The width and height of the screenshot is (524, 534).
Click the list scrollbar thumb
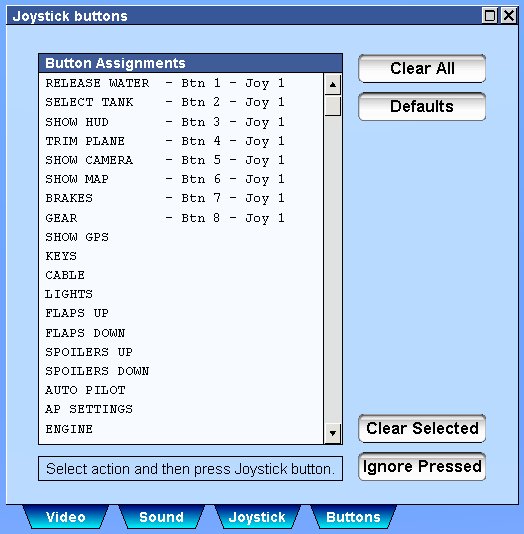[333, 106]
